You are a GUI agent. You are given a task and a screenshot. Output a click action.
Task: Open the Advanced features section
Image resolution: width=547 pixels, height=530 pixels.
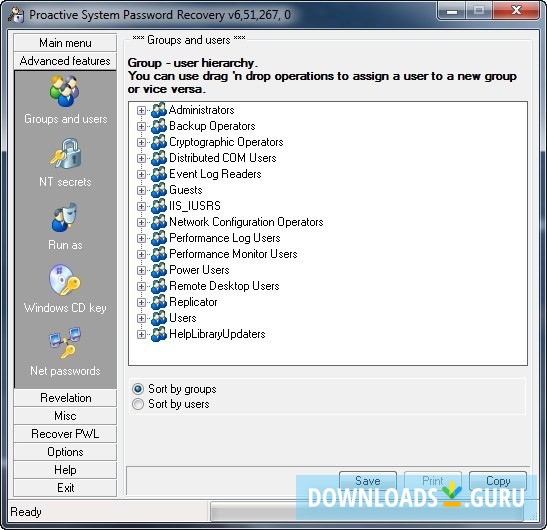(65, 61)
